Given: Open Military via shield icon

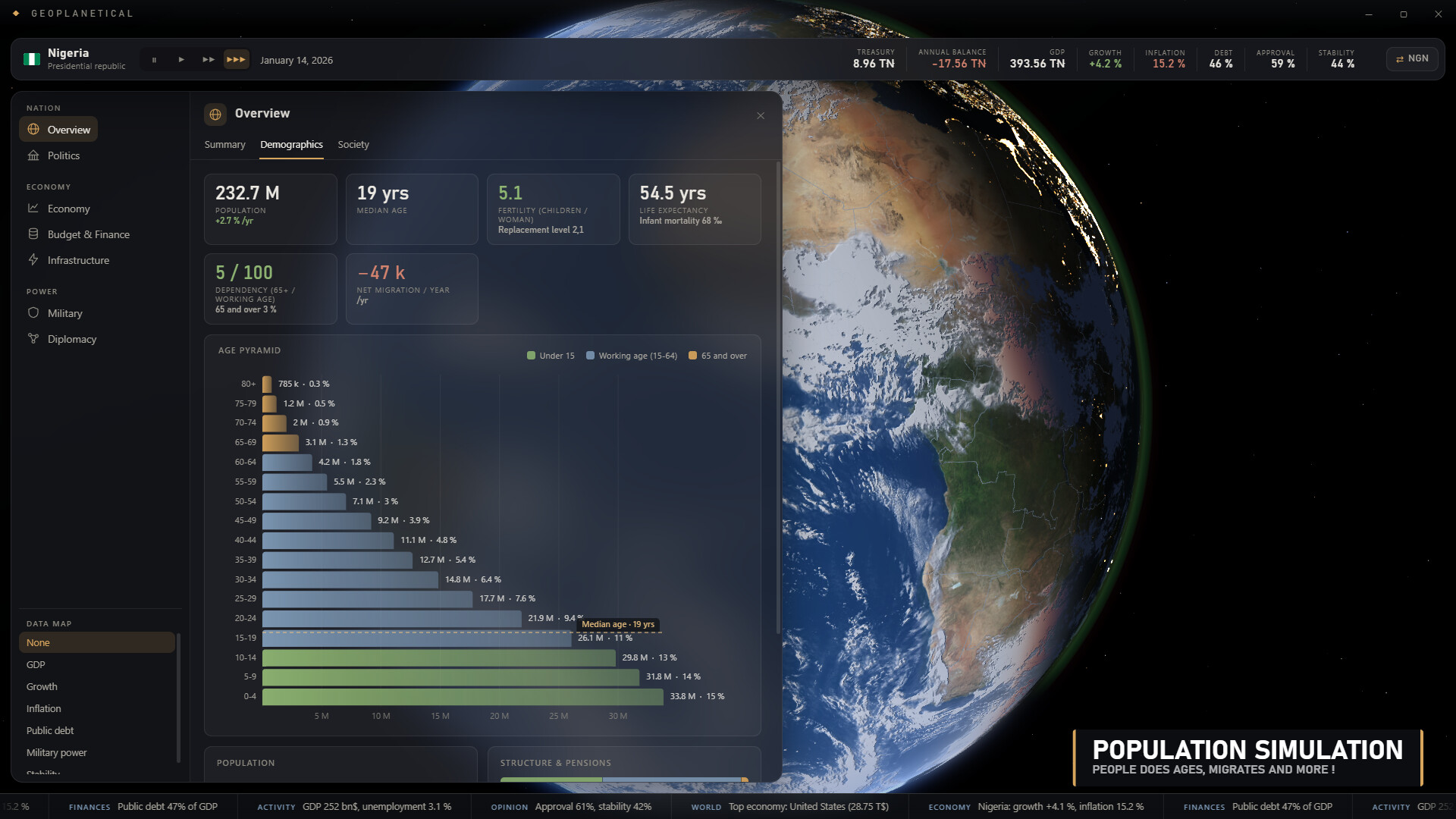Looking at the screenshot, I should [33, 313].
